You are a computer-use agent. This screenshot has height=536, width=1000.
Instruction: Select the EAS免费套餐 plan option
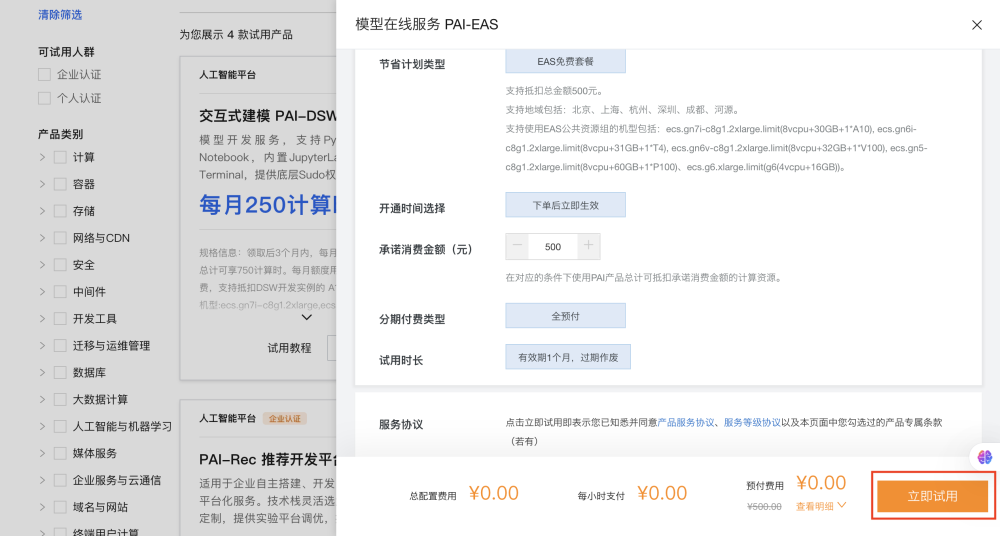point(565,61)
